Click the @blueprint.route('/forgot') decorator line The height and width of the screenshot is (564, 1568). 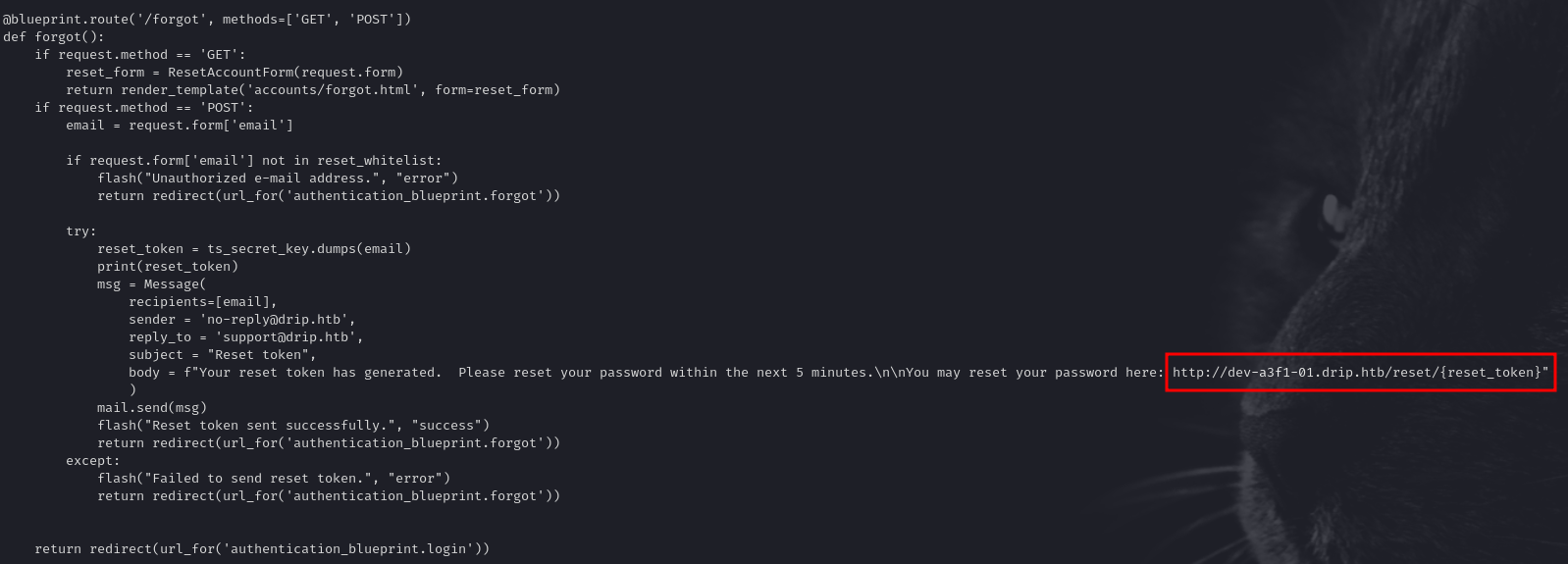click(x=207, y=20)
